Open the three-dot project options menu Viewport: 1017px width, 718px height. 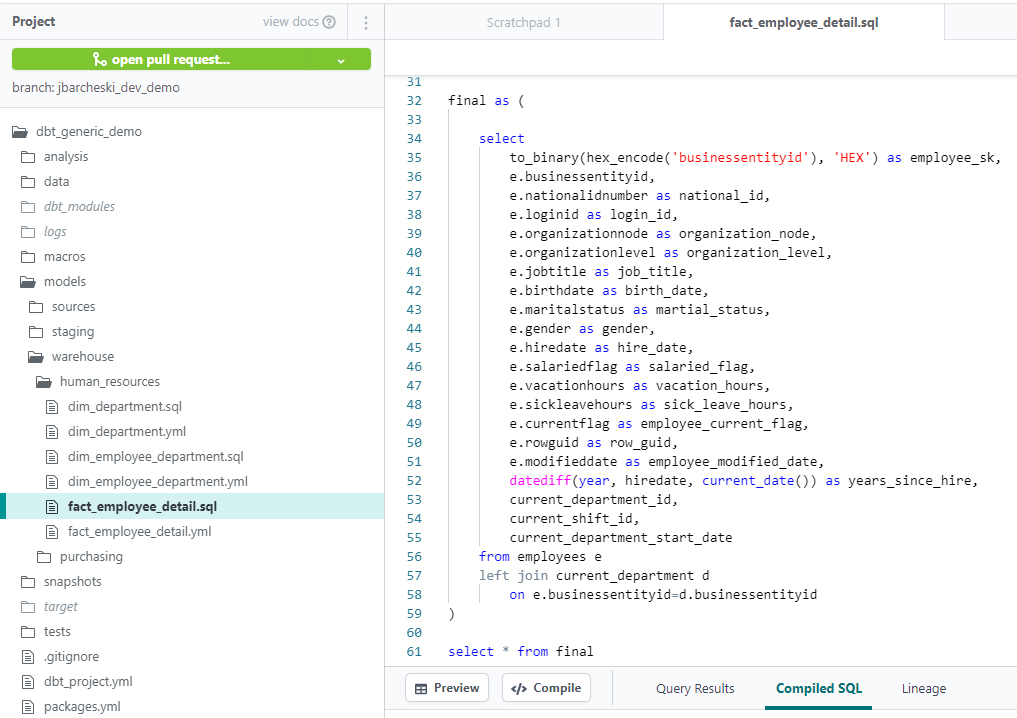pos(366,23)
